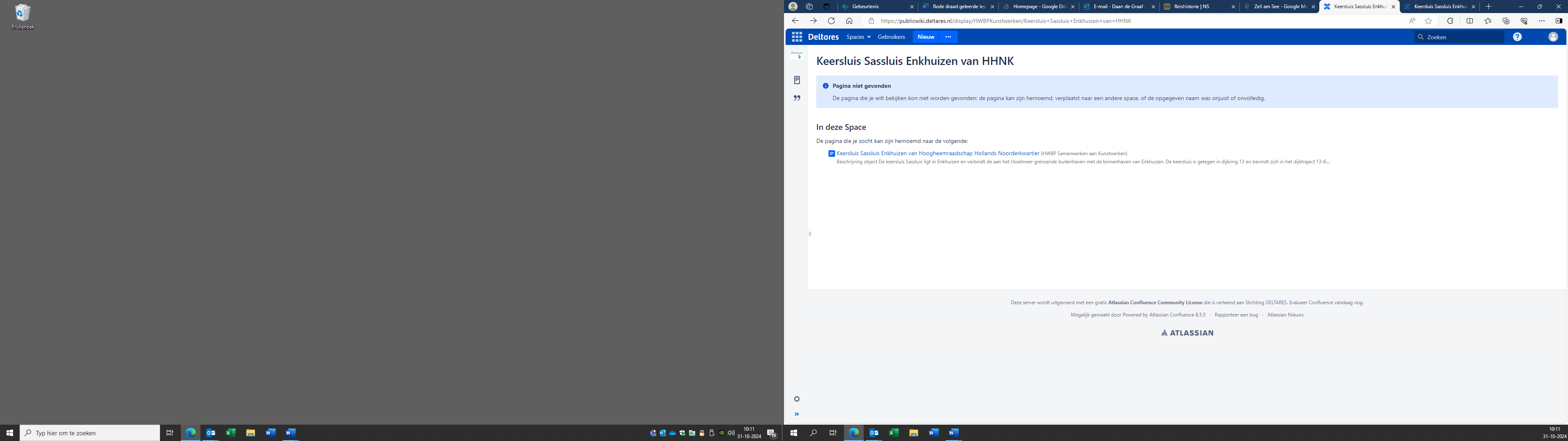1568x441 pixels.
Task: Open the user profile avatar menu
Action: 1553,37
